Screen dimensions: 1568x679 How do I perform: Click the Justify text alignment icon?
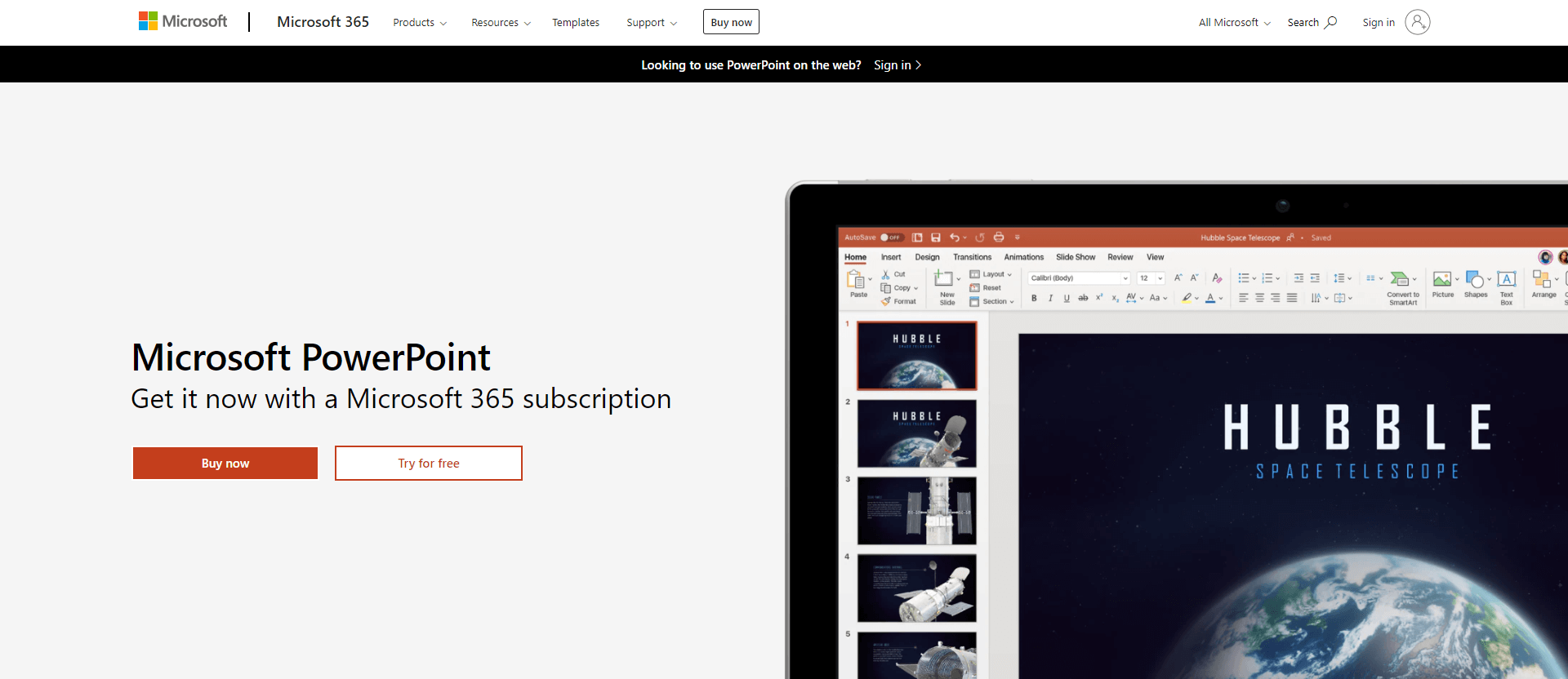coord(1292,298)
